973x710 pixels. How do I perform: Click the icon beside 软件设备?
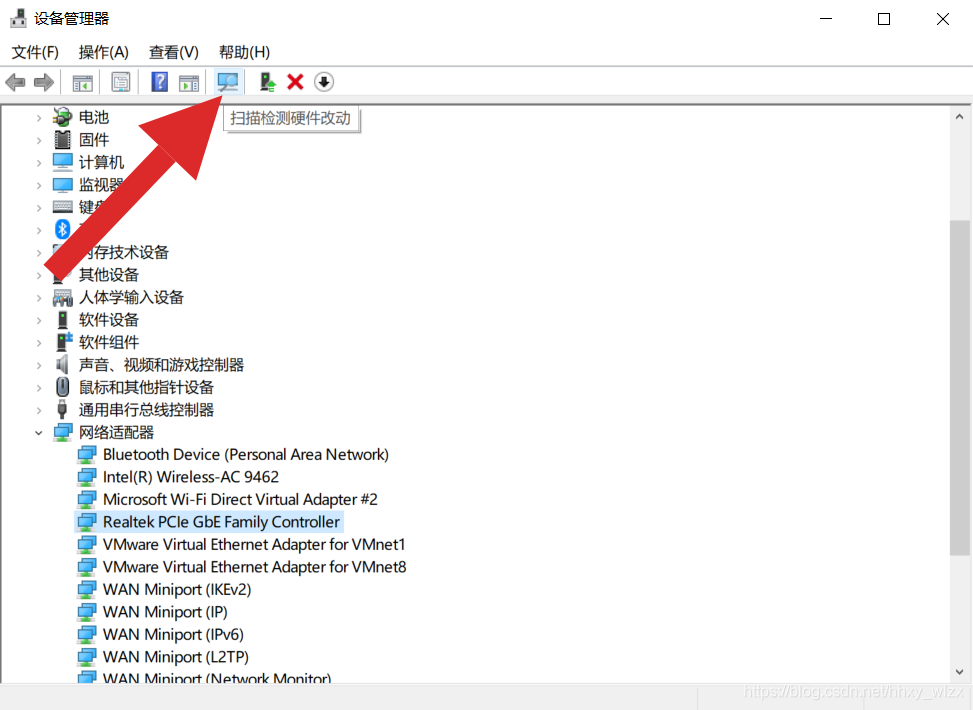62,320
